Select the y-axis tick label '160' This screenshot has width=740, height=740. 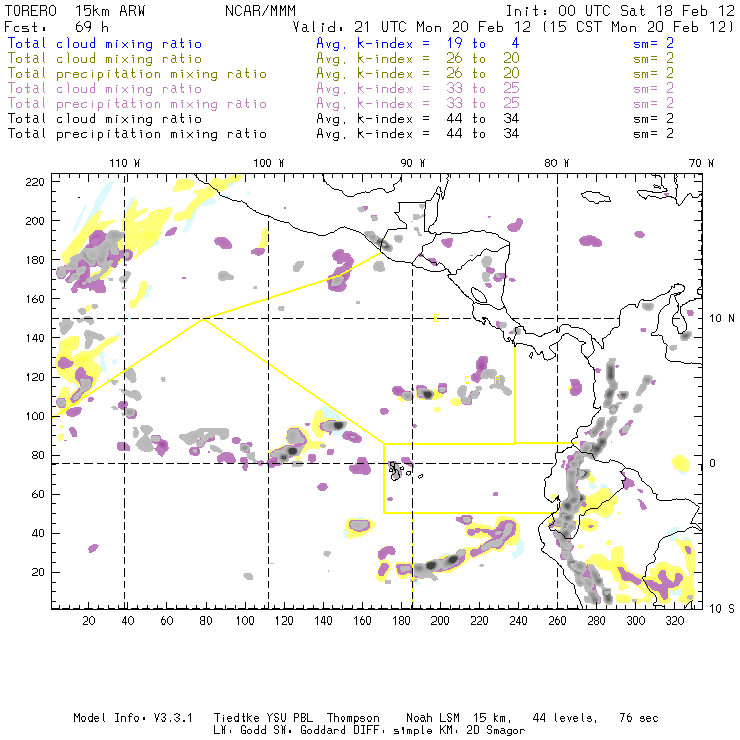(34, 299)
